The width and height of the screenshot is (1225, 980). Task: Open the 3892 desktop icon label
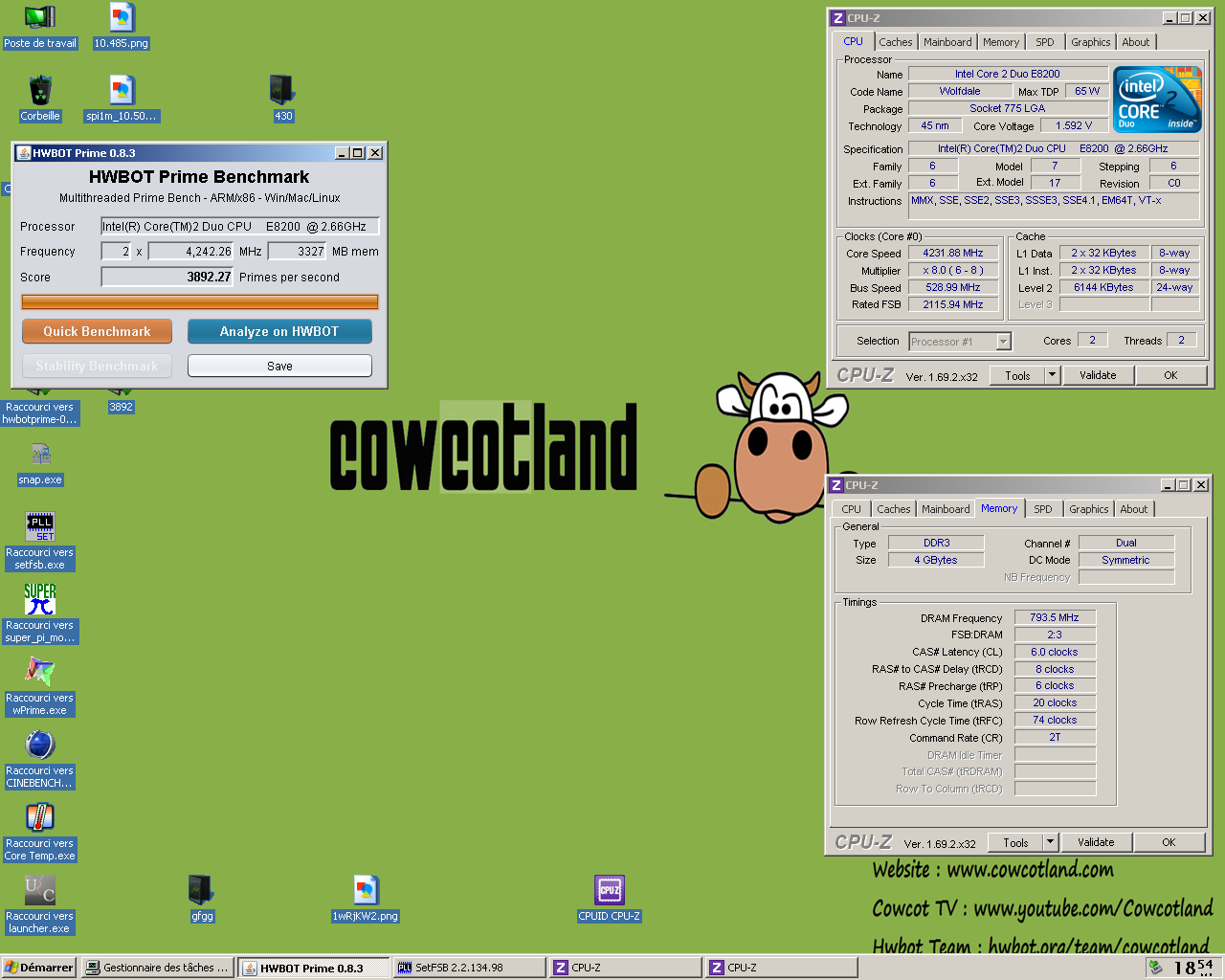tap(122, 407)
